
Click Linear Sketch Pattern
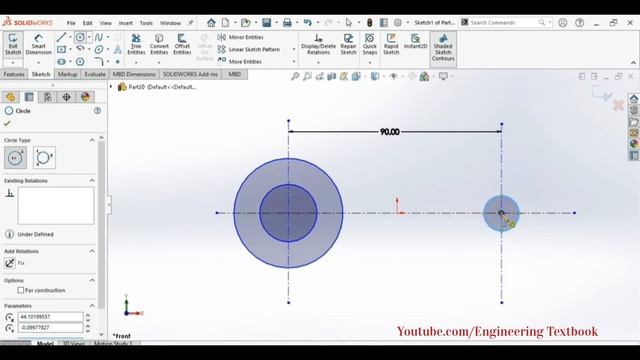249,49
